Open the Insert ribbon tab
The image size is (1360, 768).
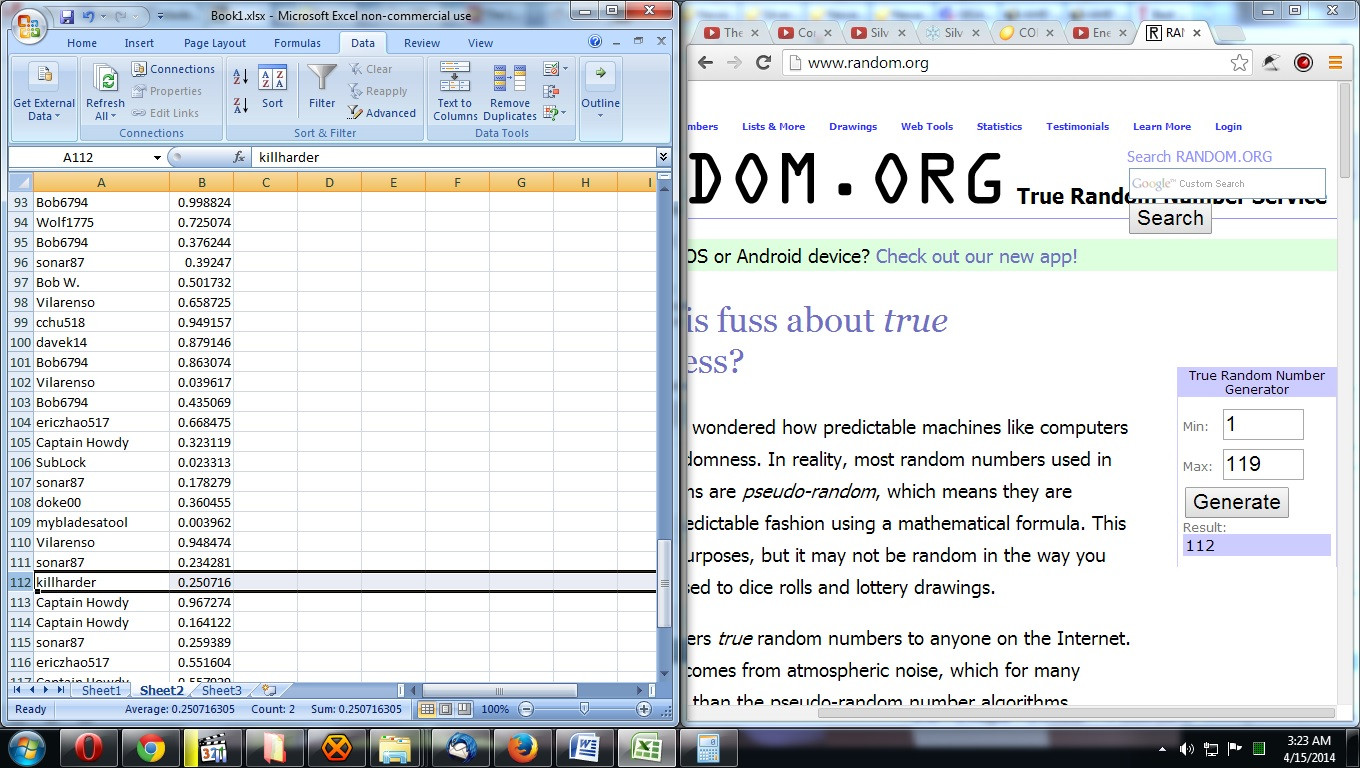point(139,43)
